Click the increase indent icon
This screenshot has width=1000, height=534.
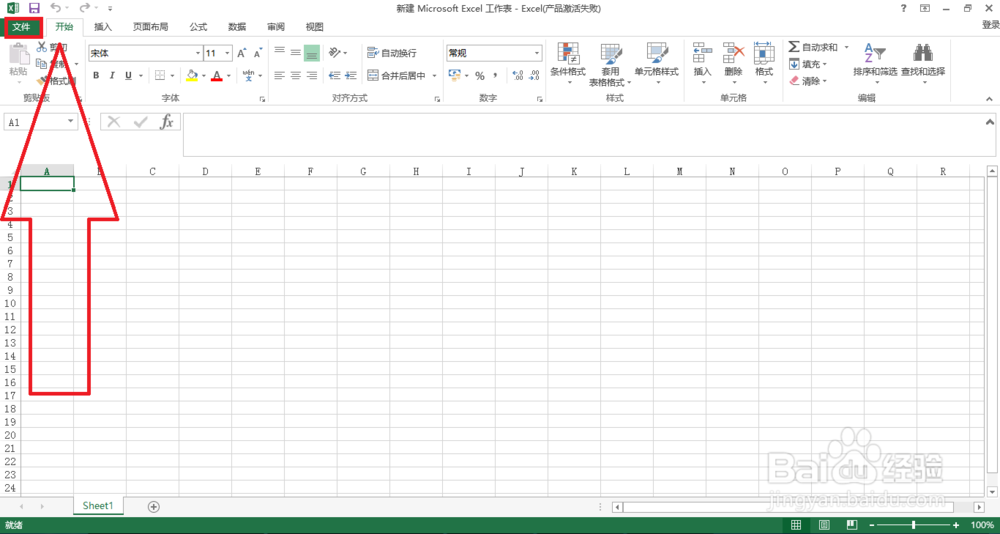351,75
